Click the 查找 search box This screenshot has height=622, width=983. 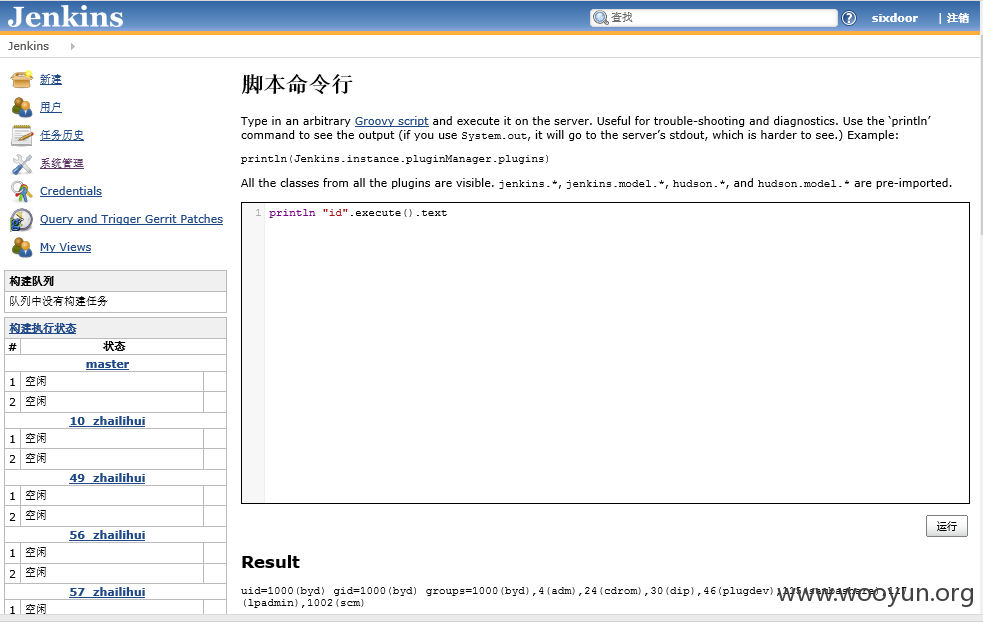[x=713, y=18]
